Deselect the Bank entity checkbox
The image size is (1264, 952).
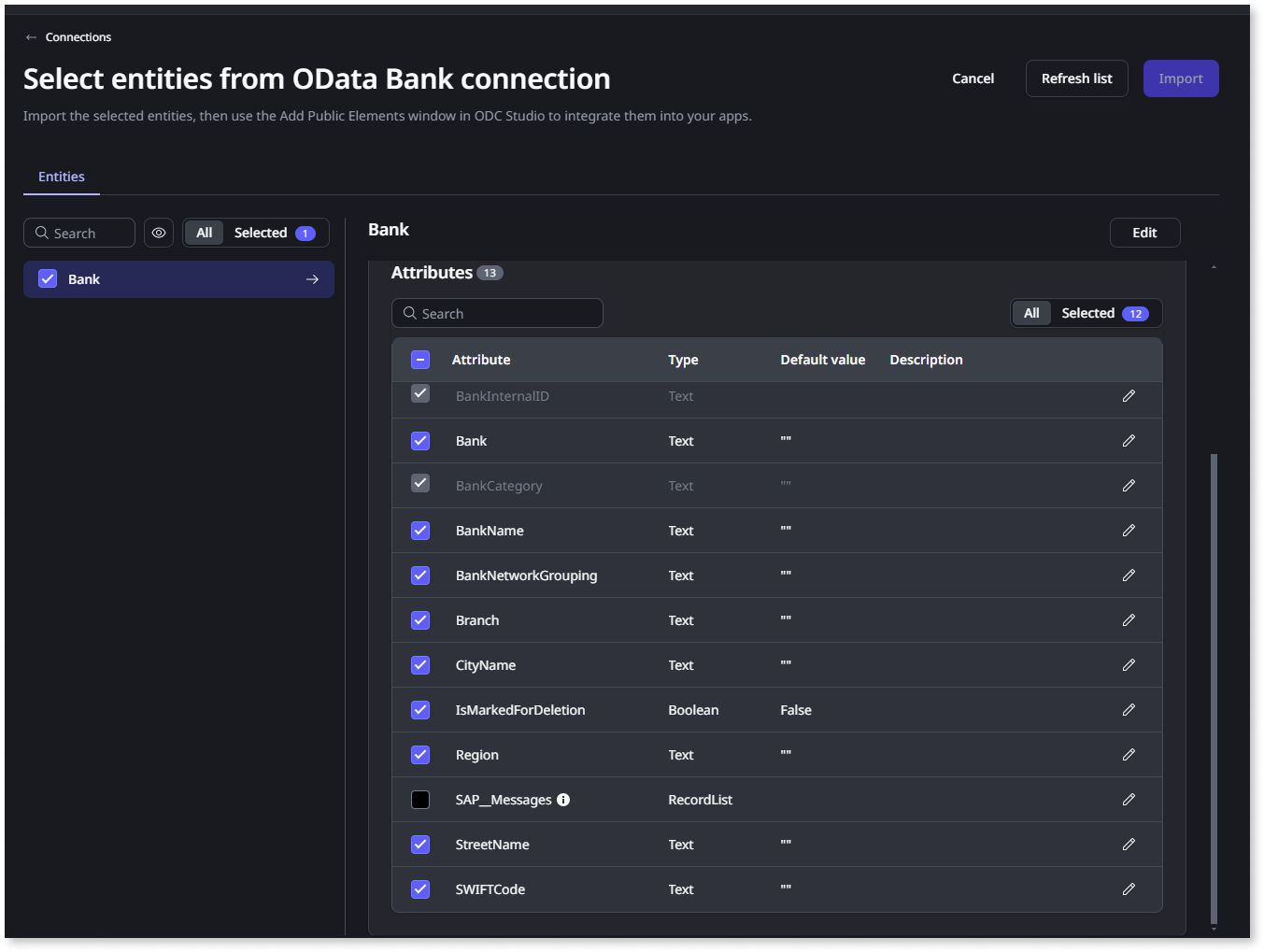47,278
